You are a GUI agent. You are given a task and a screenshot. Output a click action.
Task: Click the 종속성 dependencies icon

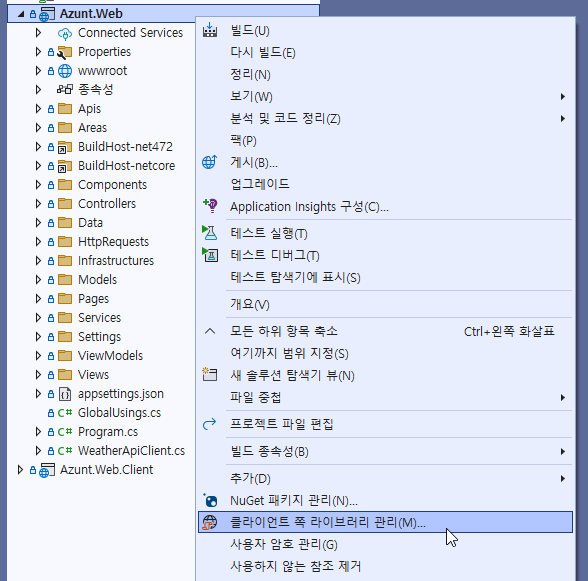[65, 89]
